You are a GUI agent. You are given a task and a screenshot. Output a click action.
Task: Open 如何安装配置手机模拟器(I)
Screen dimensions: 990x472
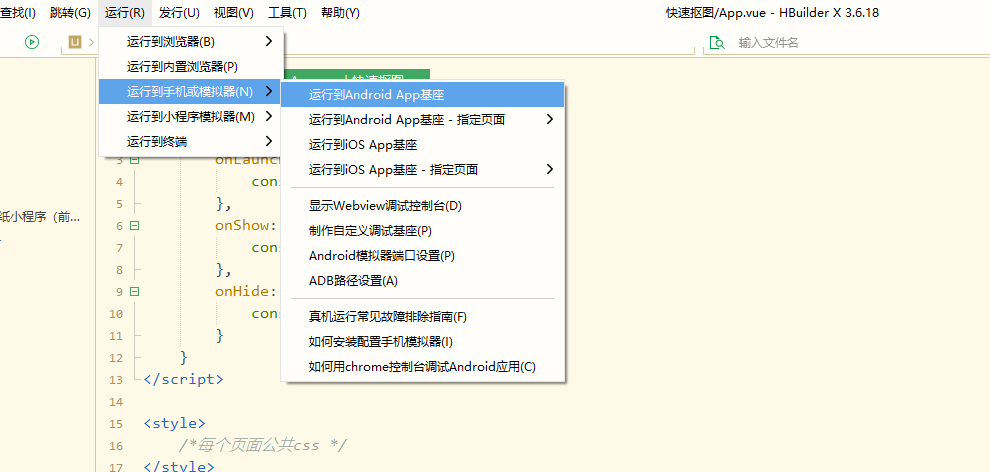[422, 342]
